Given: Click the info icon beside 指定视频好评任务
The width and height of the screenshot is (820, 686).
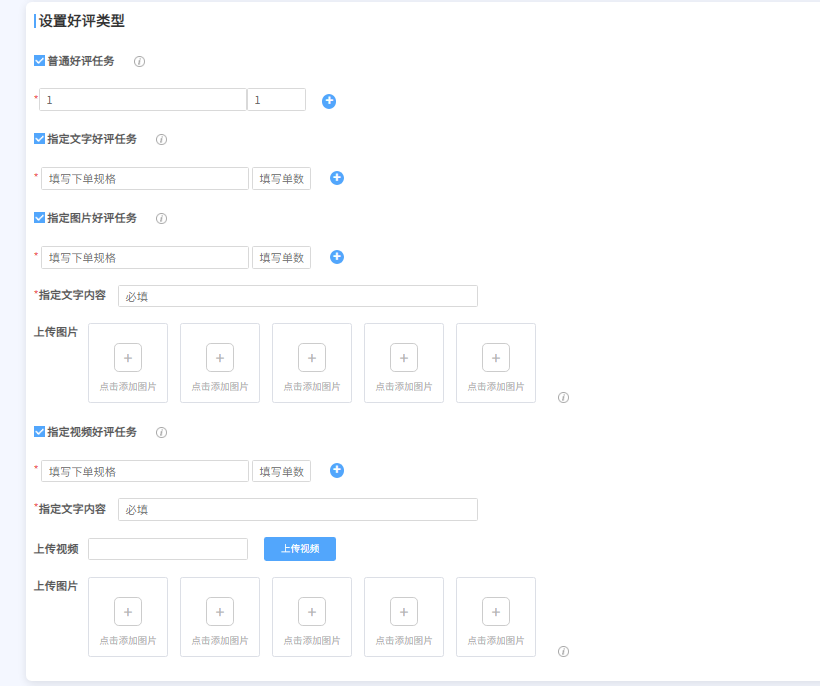Looking at the screenshot, I should coord(161,432).
